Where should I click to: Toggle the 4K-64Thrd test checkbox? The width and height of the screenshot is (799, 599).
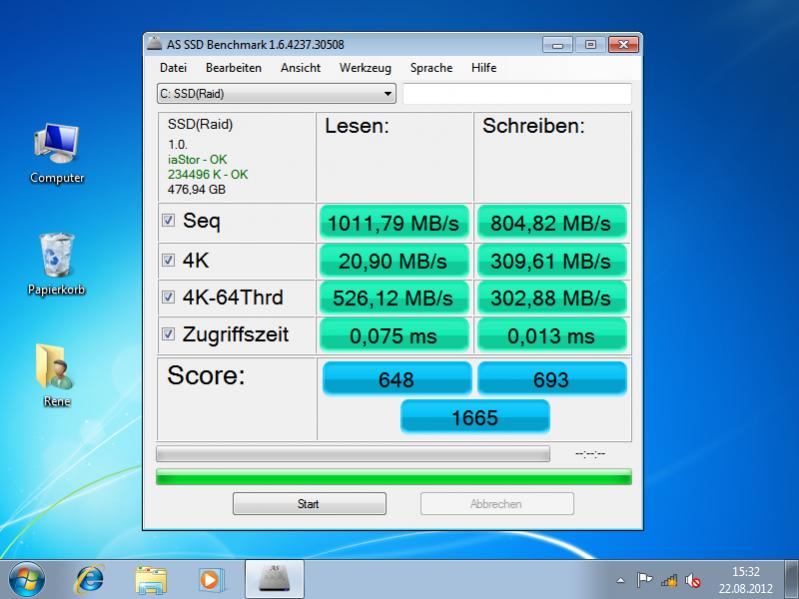(x=168, y=296)
